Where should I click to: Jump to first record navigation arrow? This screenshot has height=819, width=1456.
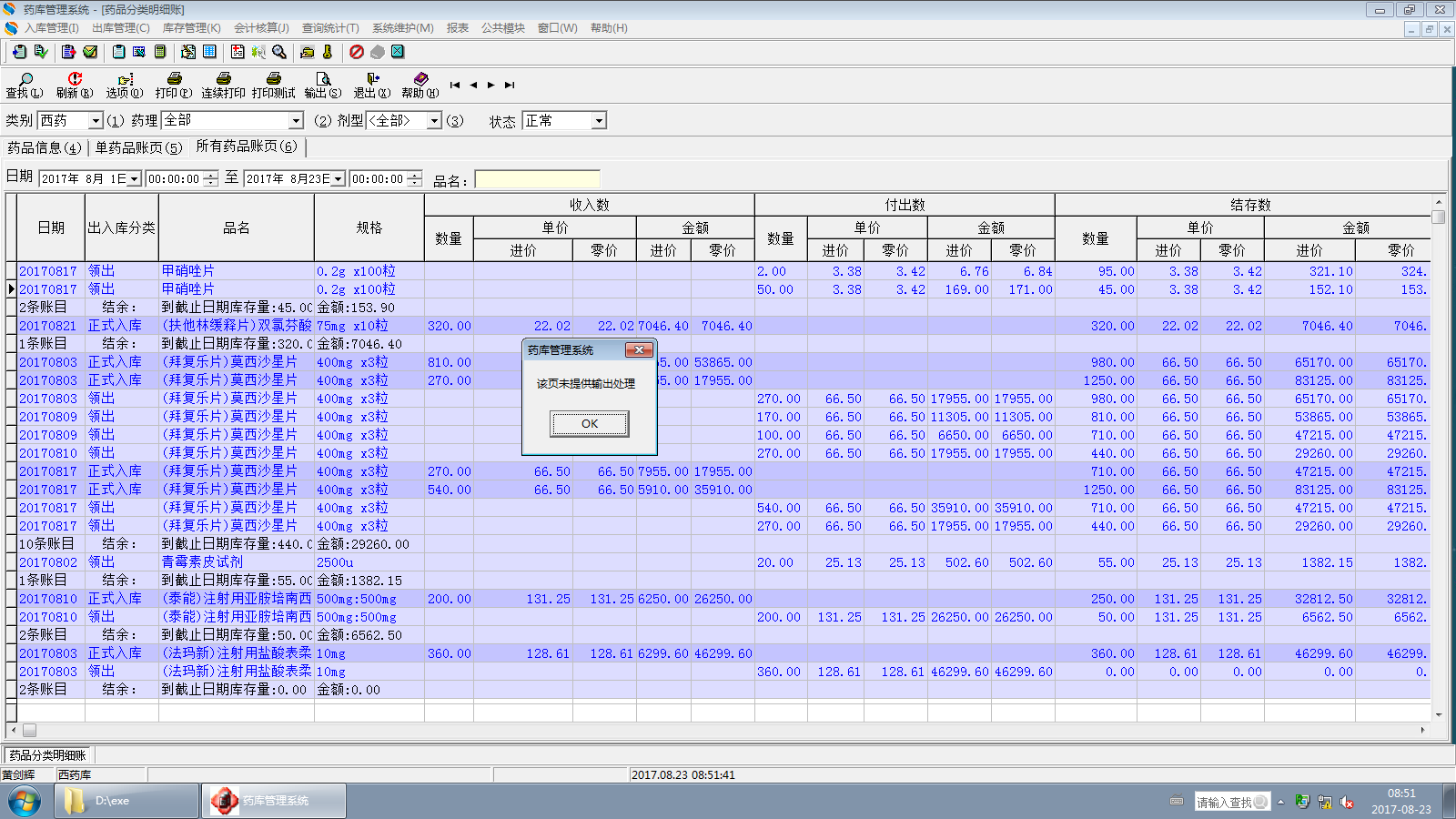point(455,85)
